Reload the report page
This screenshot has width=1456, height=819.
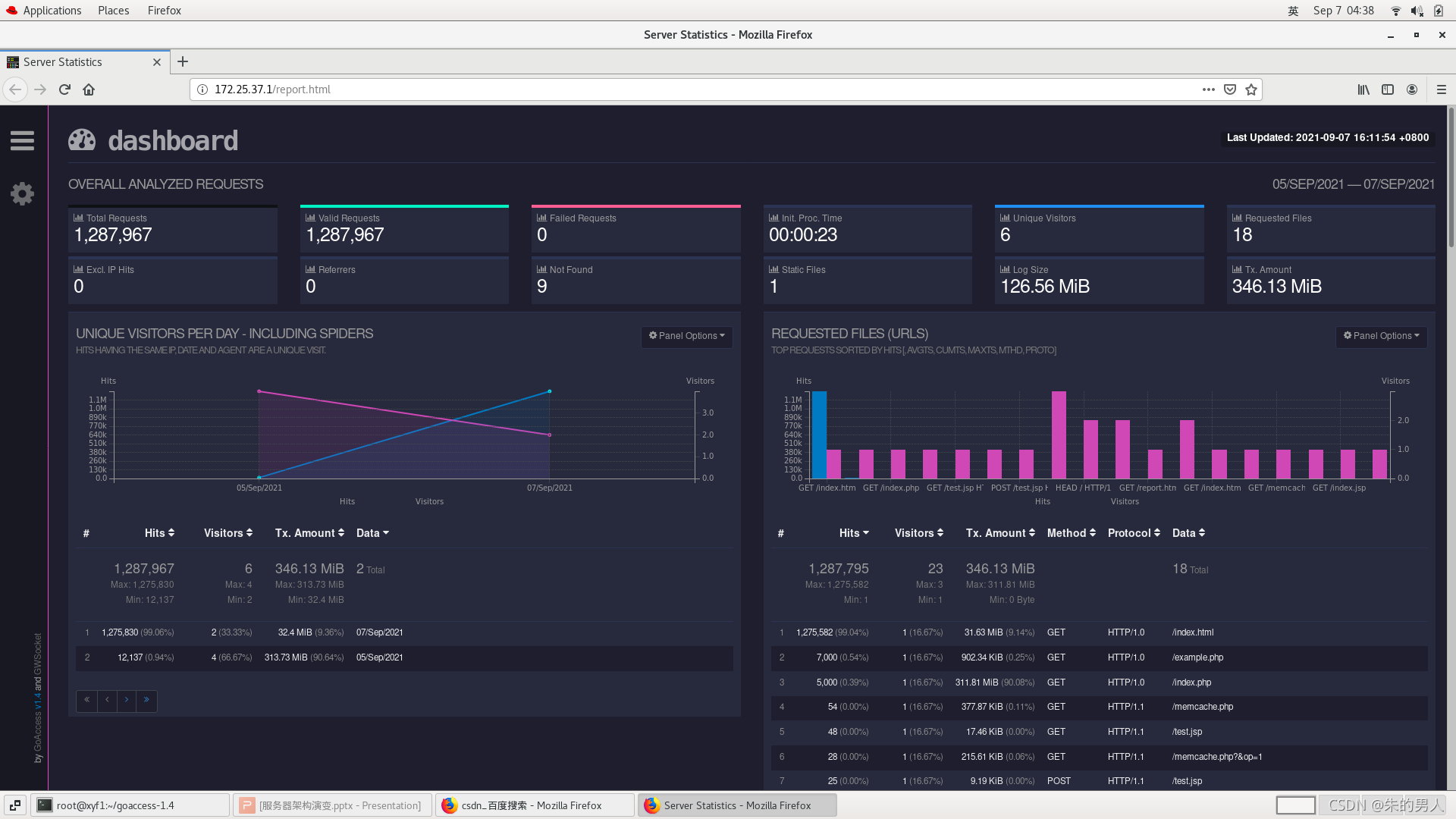click(x=64, y=89)
